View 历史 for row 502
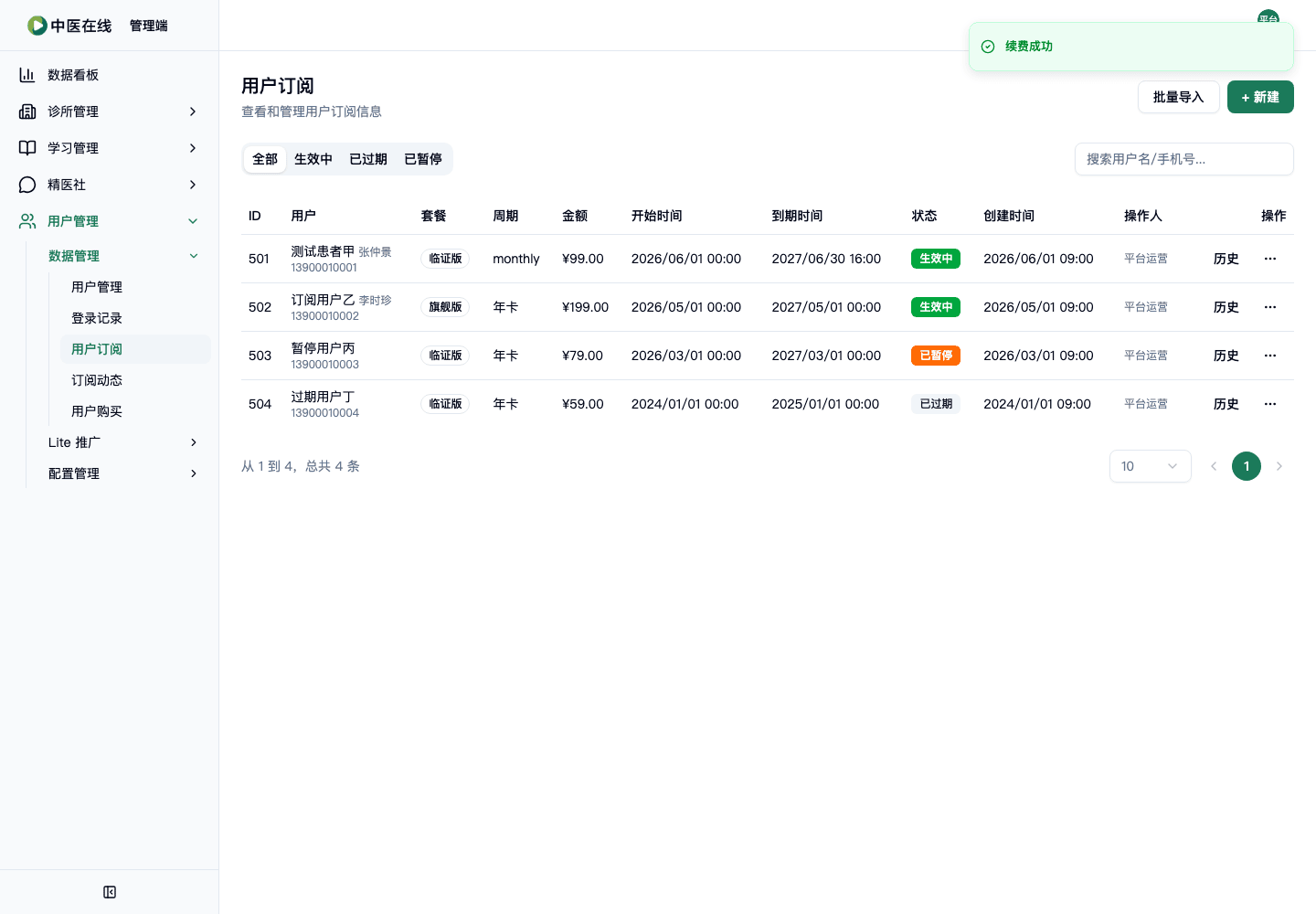Viewport: 1316px width, 914px height. tap(1226, 307)
